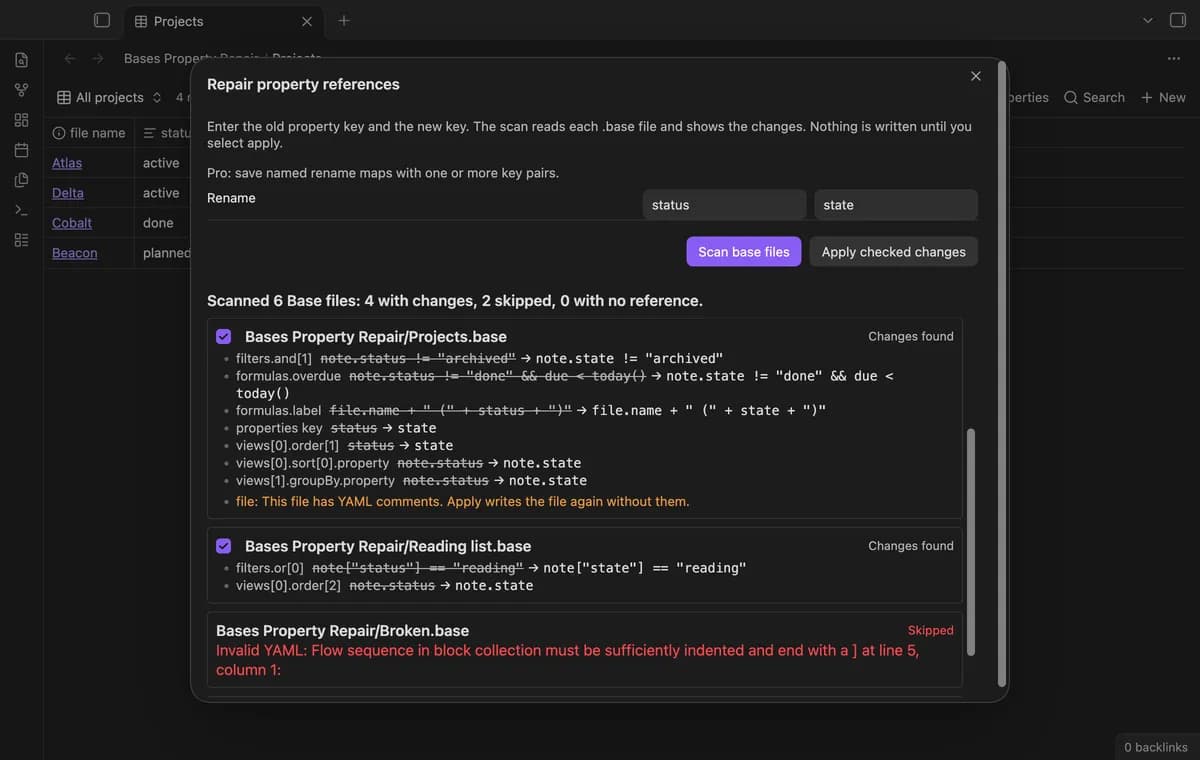The height and width of the screenshot is (760, 1200).
Task: Click the 'Scanned 6 Base files' summary line
Action: tap(455, 301)
